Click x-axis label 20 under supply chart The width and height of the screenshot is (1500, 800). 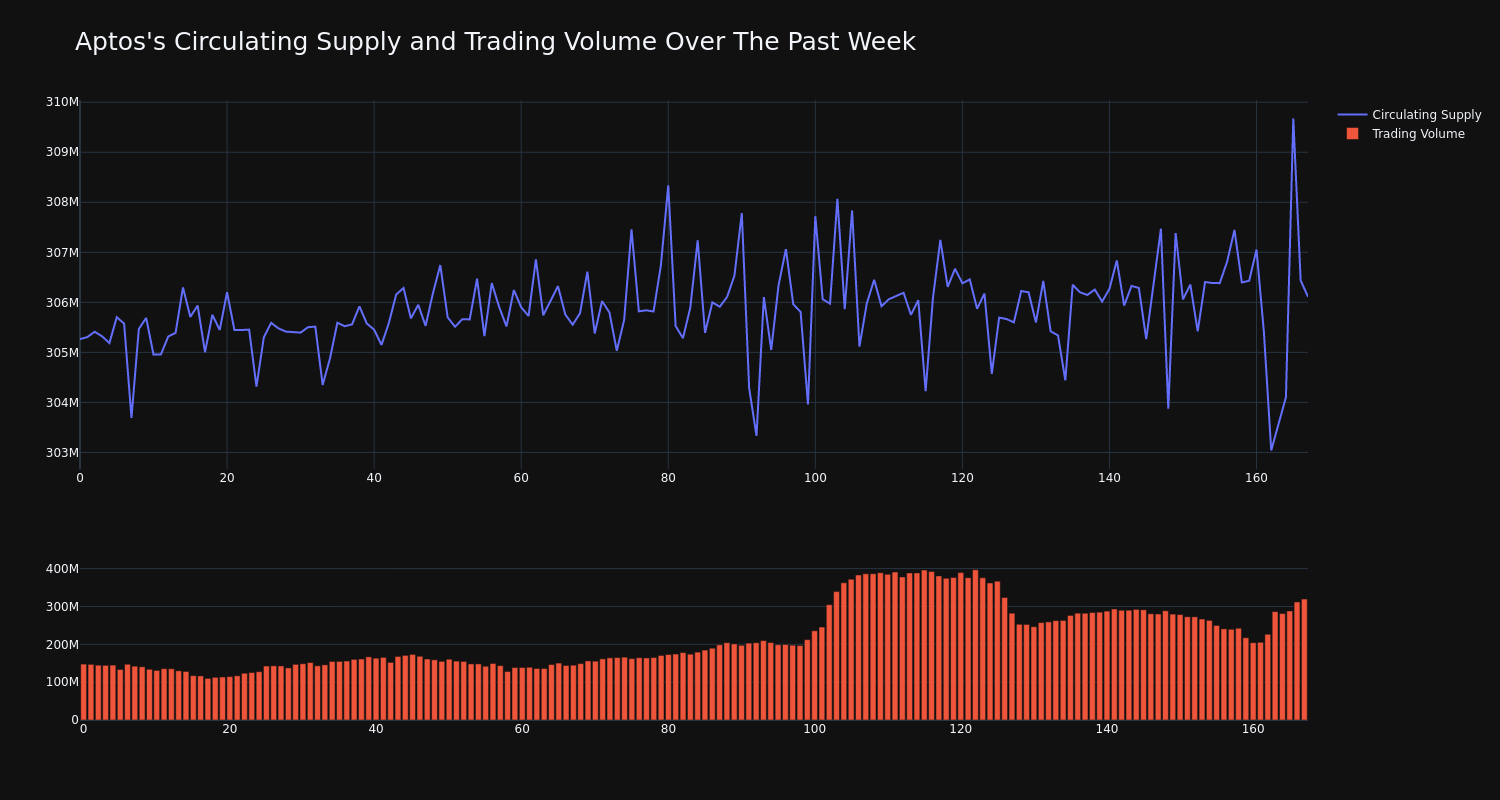click(227, 478)
